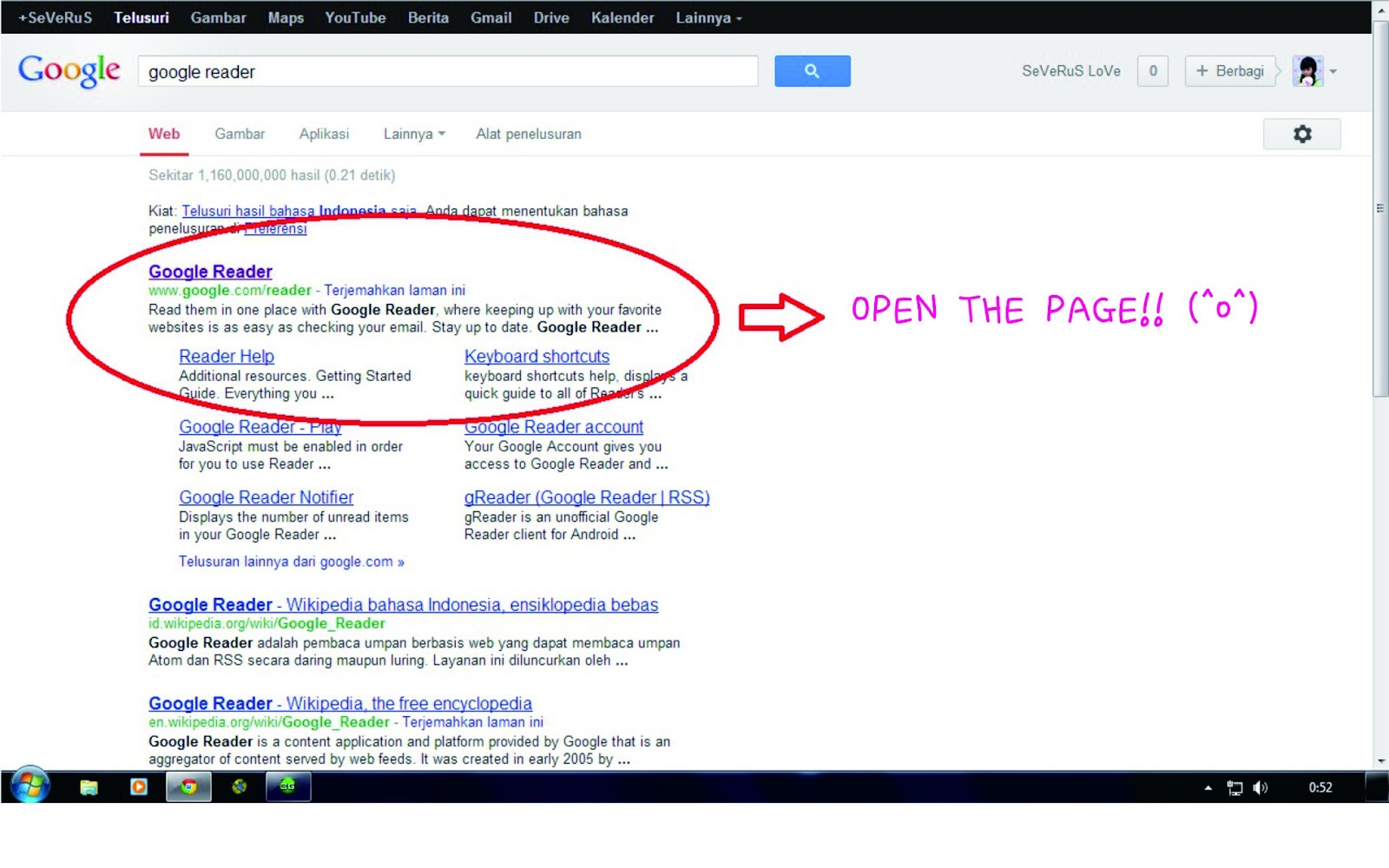Click the scrollbar up arrow

1380,10
